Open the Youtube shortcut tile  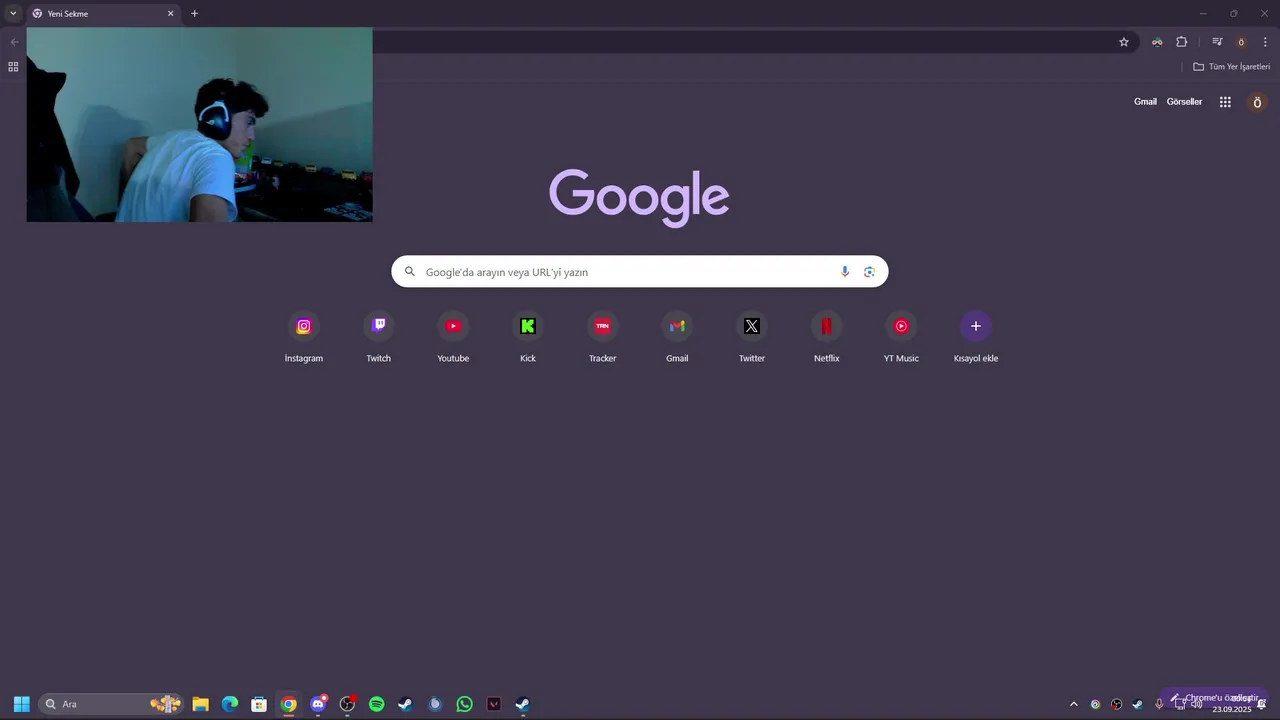pos(453,337)
